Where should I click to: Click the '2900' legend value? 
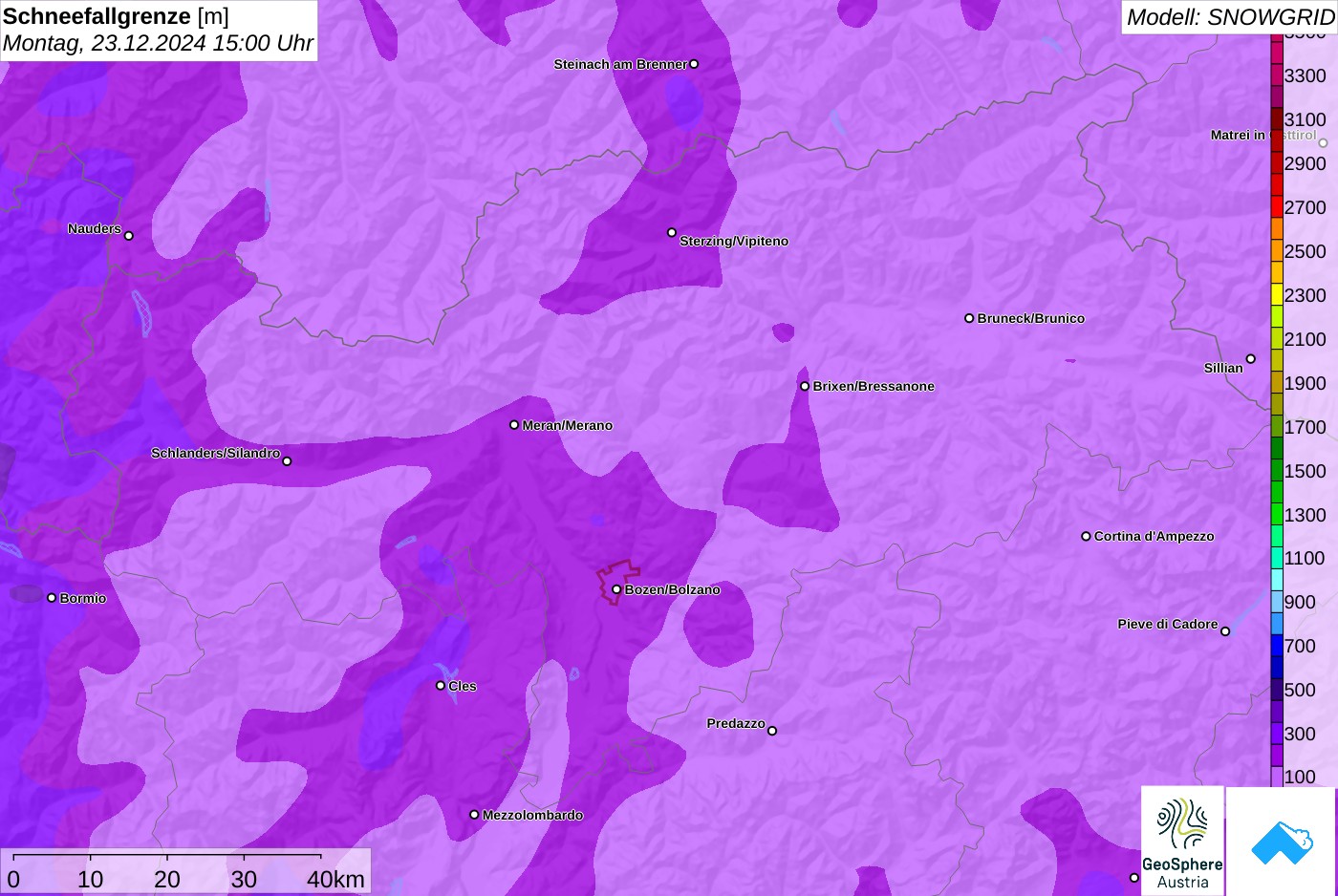click(1306, 163)
